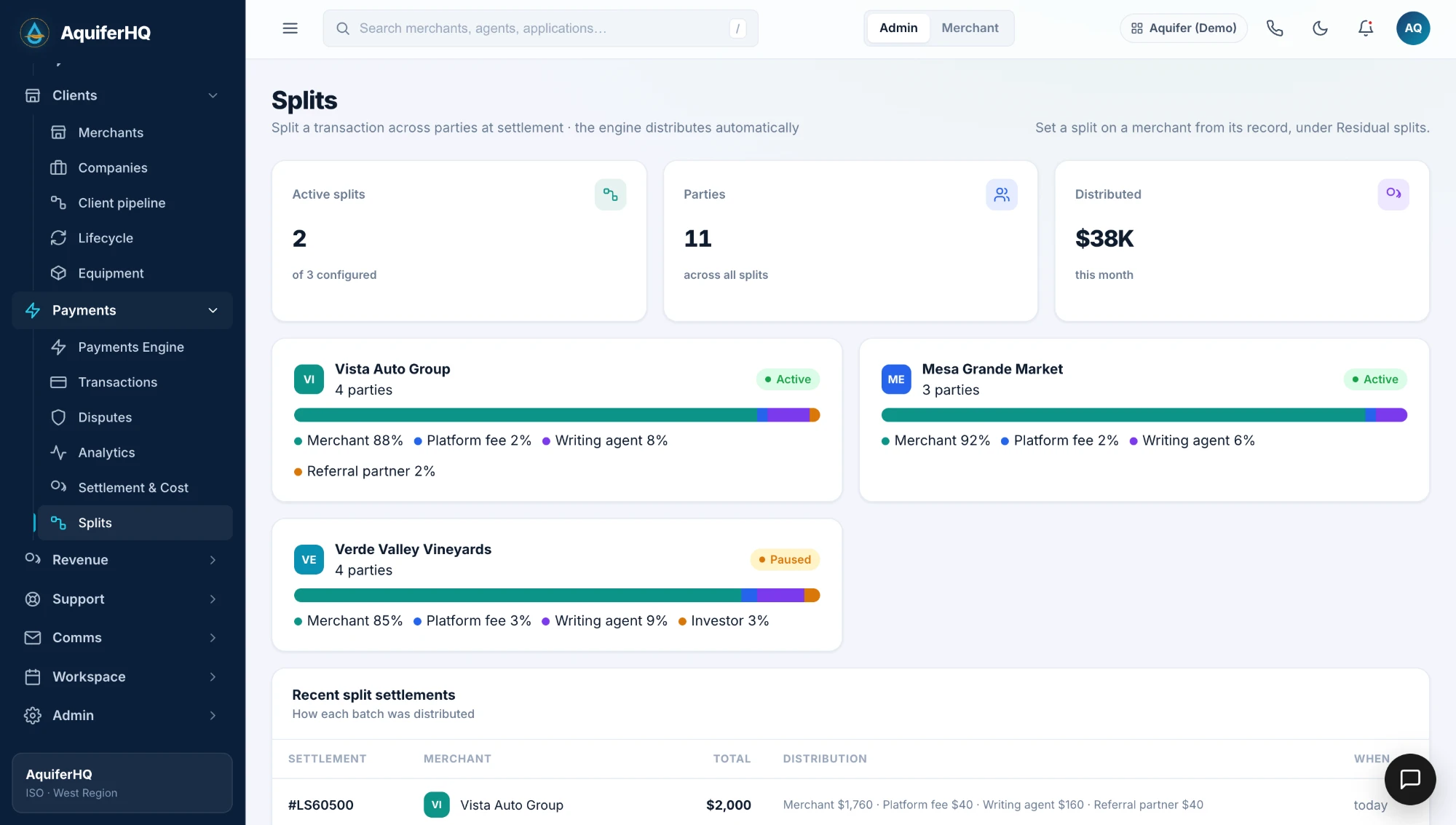
Task: Expand the Support section
Action: pyautogui.click(x=122, y=599)
